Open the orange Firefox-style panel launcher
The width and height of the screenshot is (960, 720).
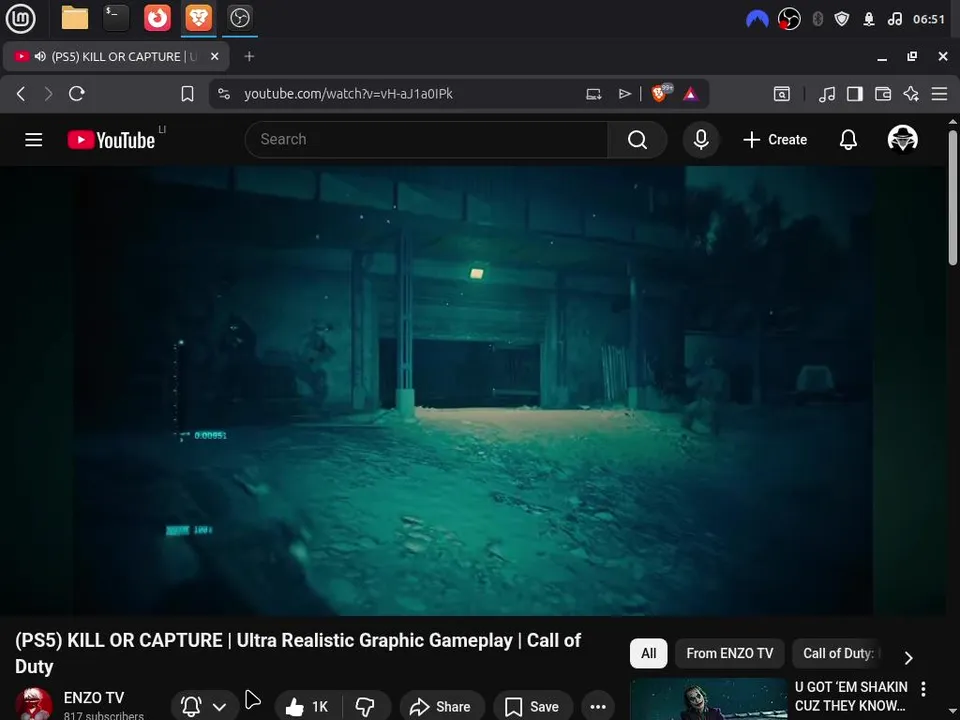157,18
